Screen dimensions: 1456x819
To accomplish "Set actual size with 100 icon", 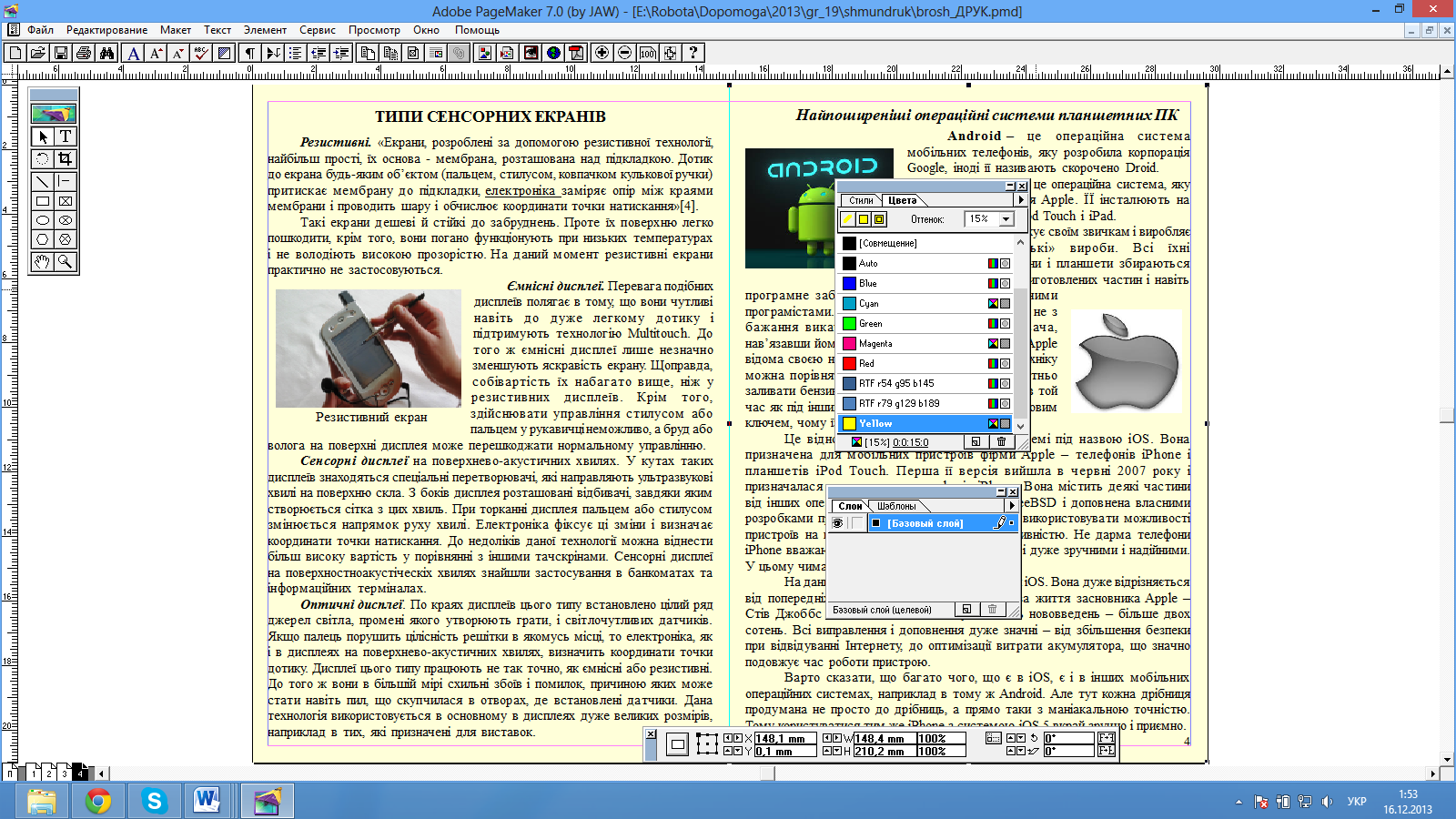I will (x=647, y=53).
